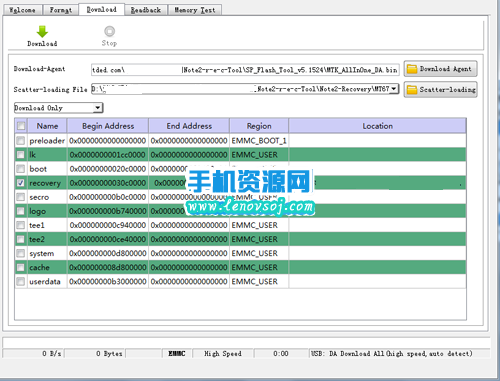500x381 pixels.
Task: Click the progress bar above status bar
Action: (x=246, y=342)
